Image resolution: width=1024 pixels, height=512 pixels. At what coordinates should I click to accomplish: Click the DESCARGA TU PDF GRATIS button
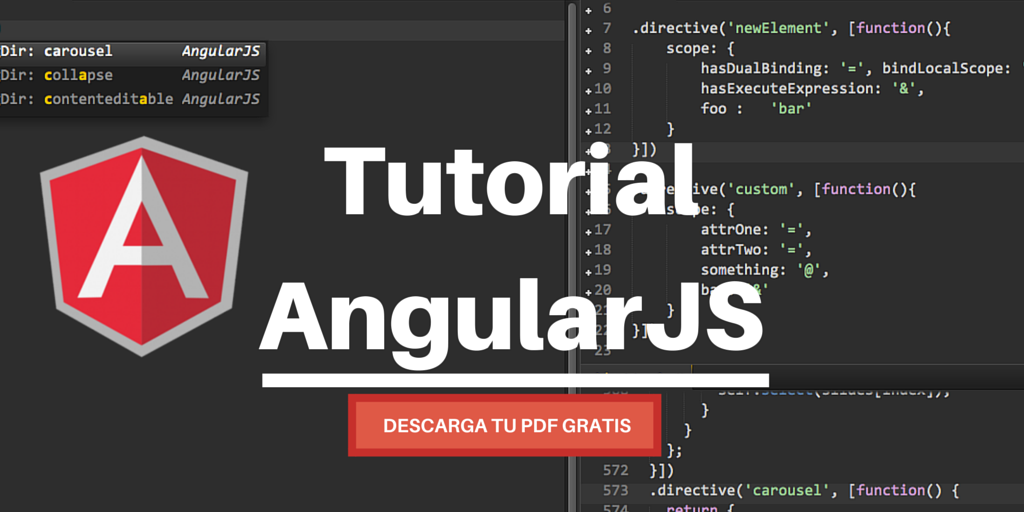[x=504, y=425]
